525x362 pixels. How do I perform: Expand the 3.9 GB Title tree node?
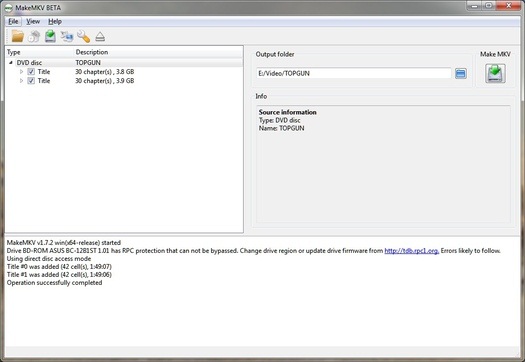pyautogui.click(x=21, y=81)
